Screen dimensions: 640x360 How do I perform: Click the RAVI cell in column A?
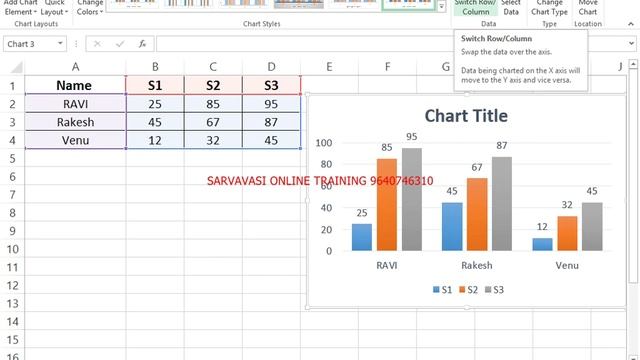(76, 104)
